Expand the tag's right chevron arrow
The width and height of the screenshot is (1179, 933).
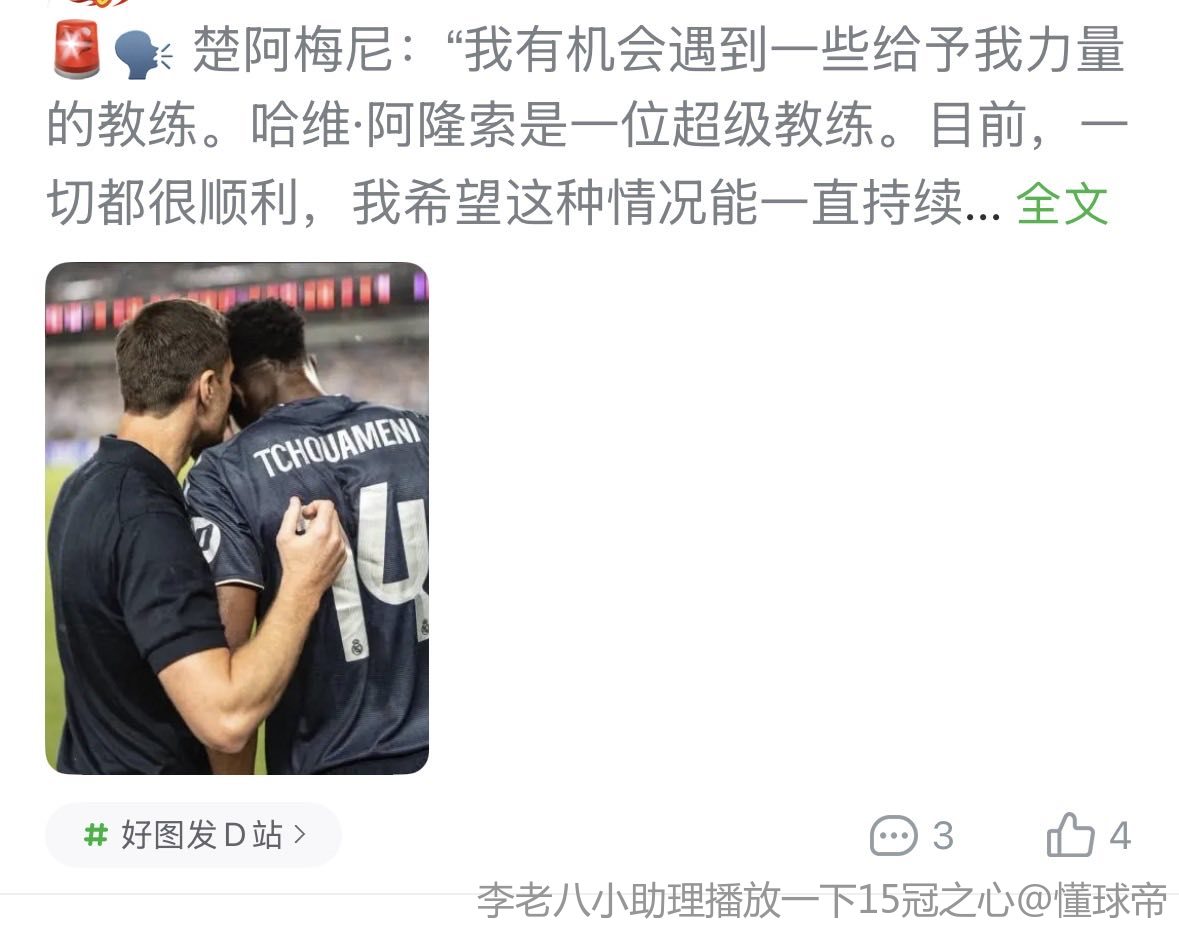[x=300, y=835]
